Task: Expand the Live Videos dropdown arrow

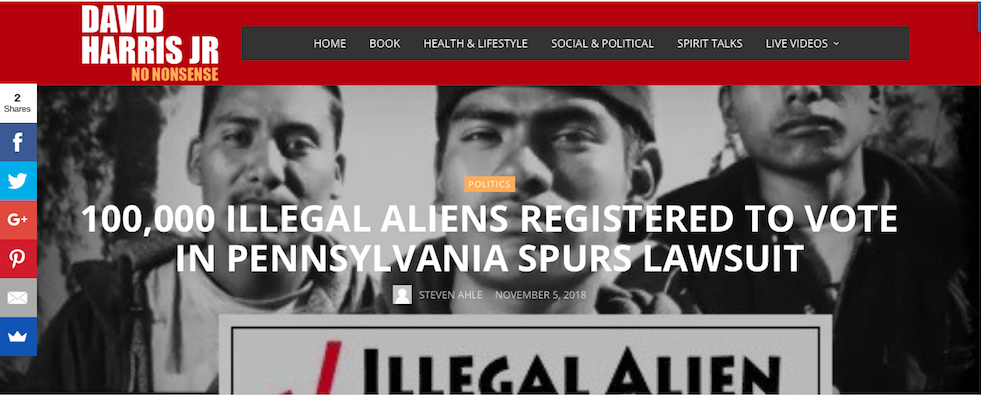Action: point(836,44)
